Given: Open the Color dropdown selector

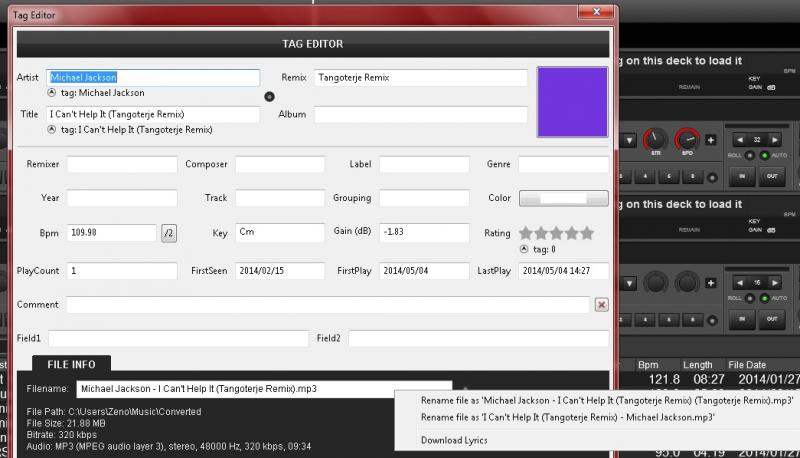Looking at the screenshot, I should [x=563, y=198].
